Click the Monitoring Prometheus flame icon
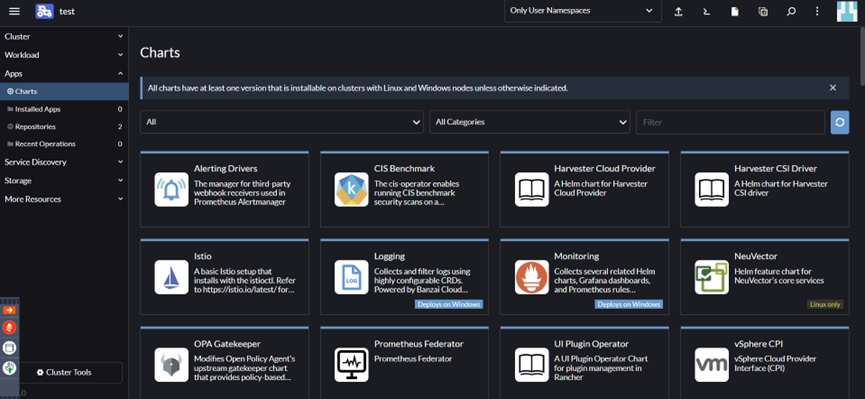865x399 pixels. [x=532, y=277]
